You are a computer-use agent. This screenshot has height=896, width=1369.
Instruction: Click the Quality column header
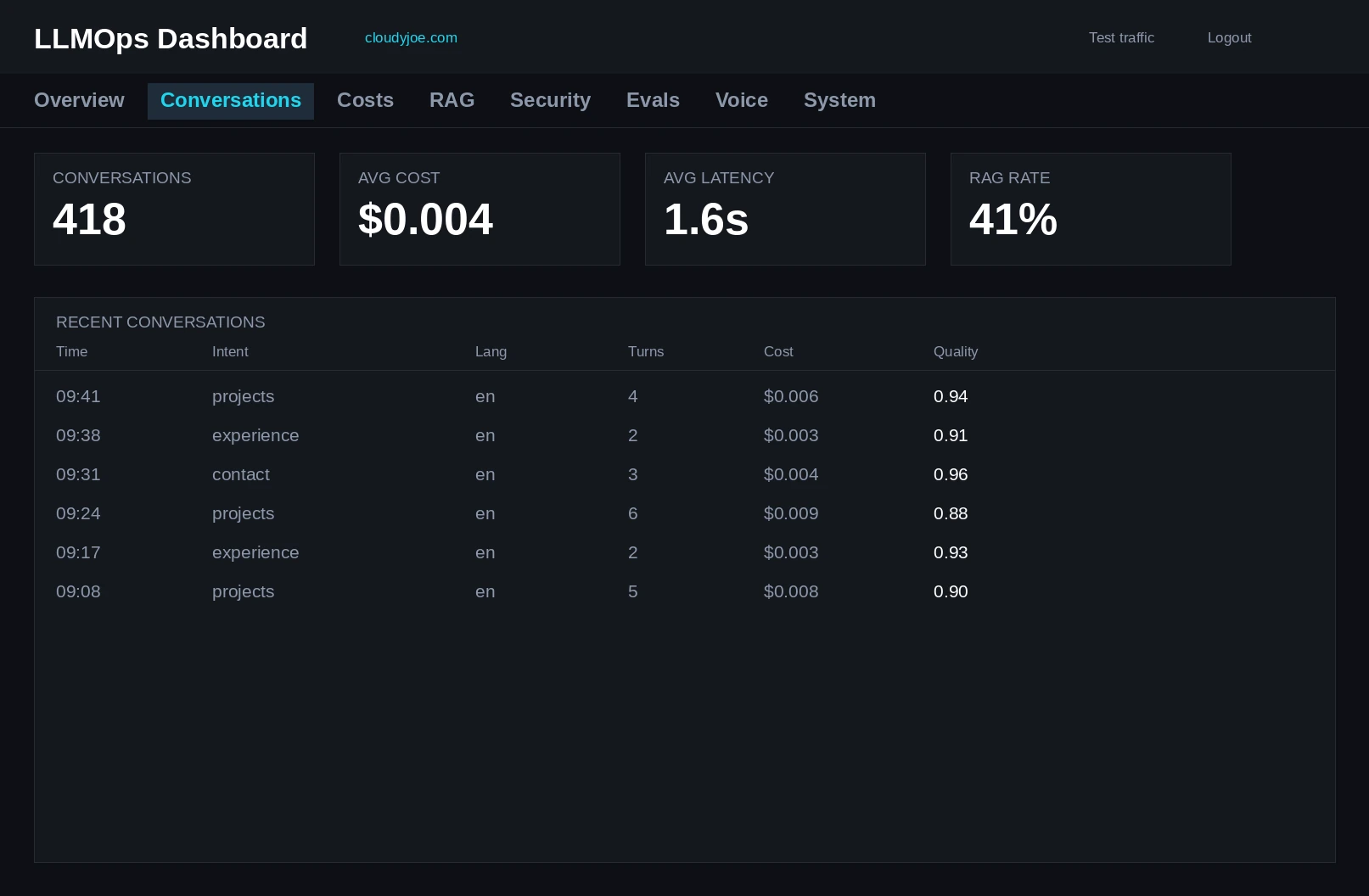pyautogui.click(x=956, y=351)
